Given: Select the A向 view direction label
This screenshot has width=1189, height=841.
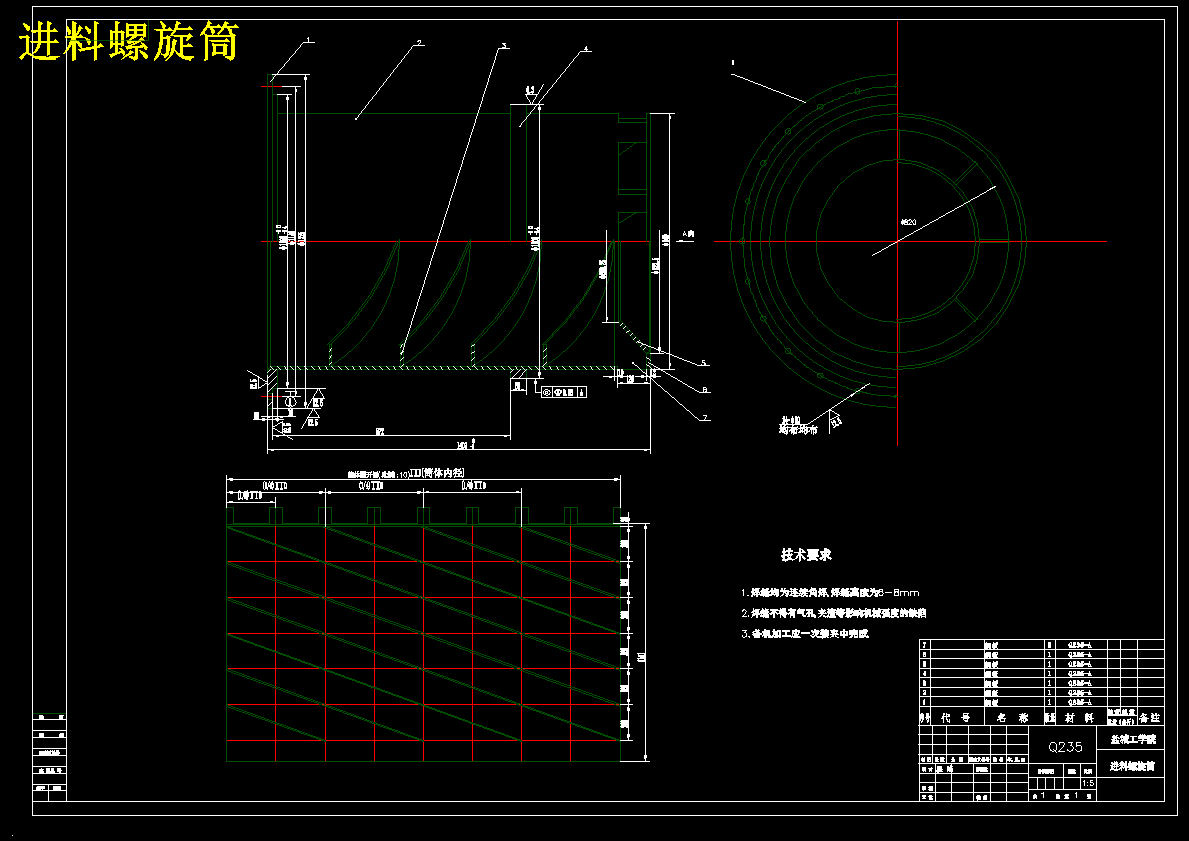Looking at the screenshot, I should tap(688, 234).
